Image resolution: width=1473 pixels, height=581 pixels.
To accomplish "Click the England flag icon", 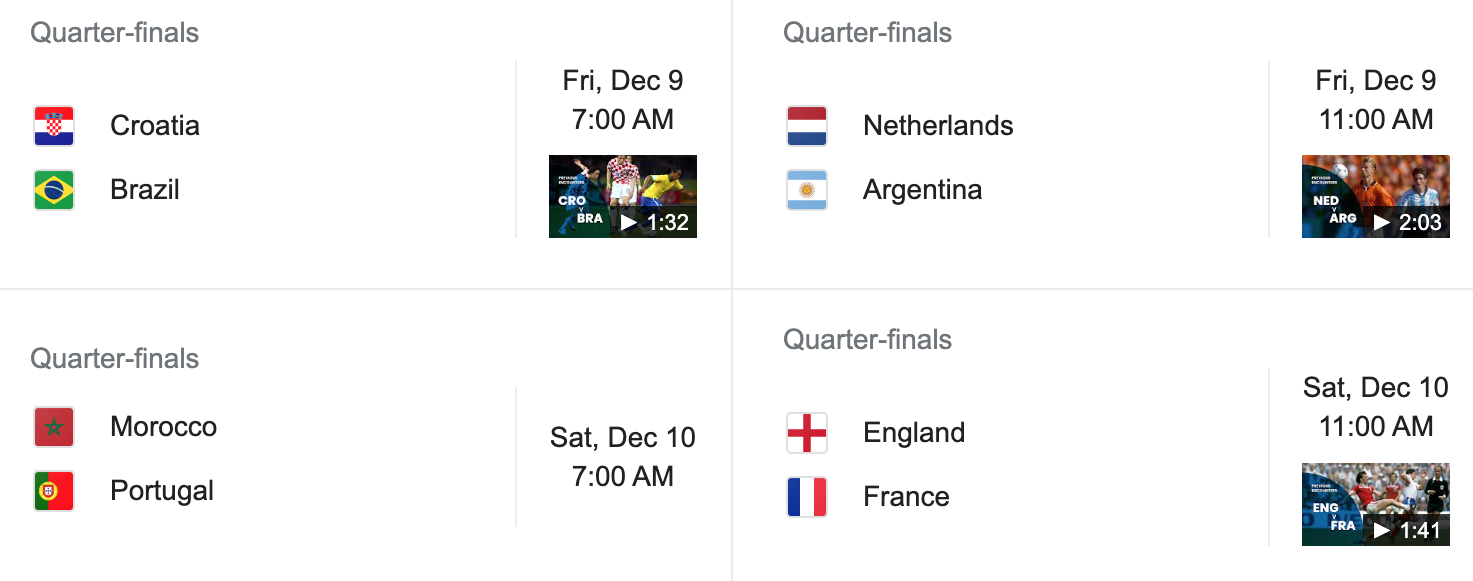I will [807, 433].
